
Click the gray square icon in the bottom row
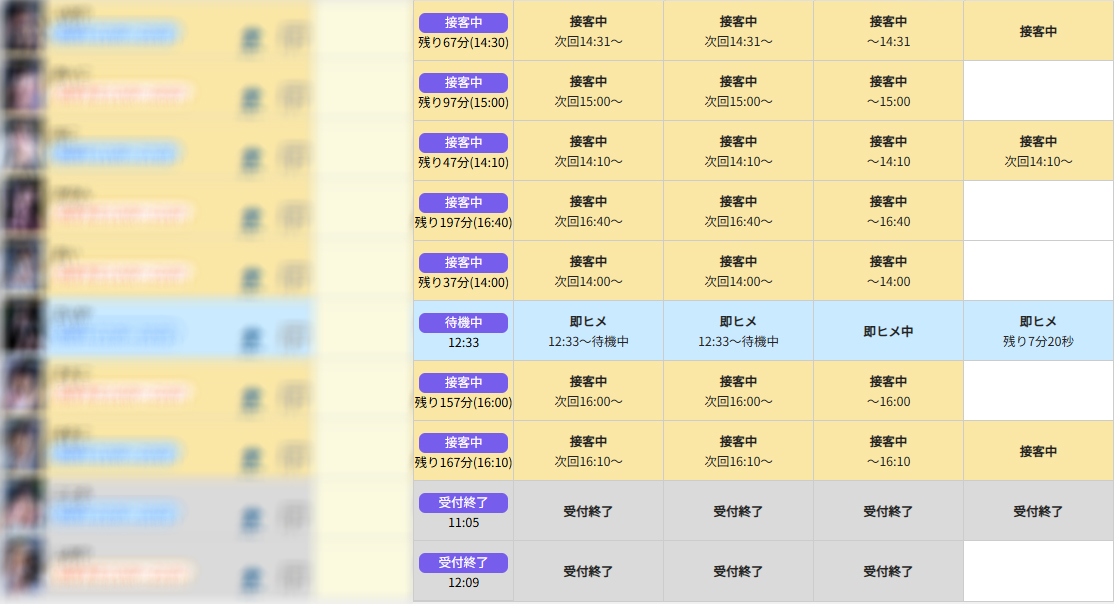(x=291, y=577)
